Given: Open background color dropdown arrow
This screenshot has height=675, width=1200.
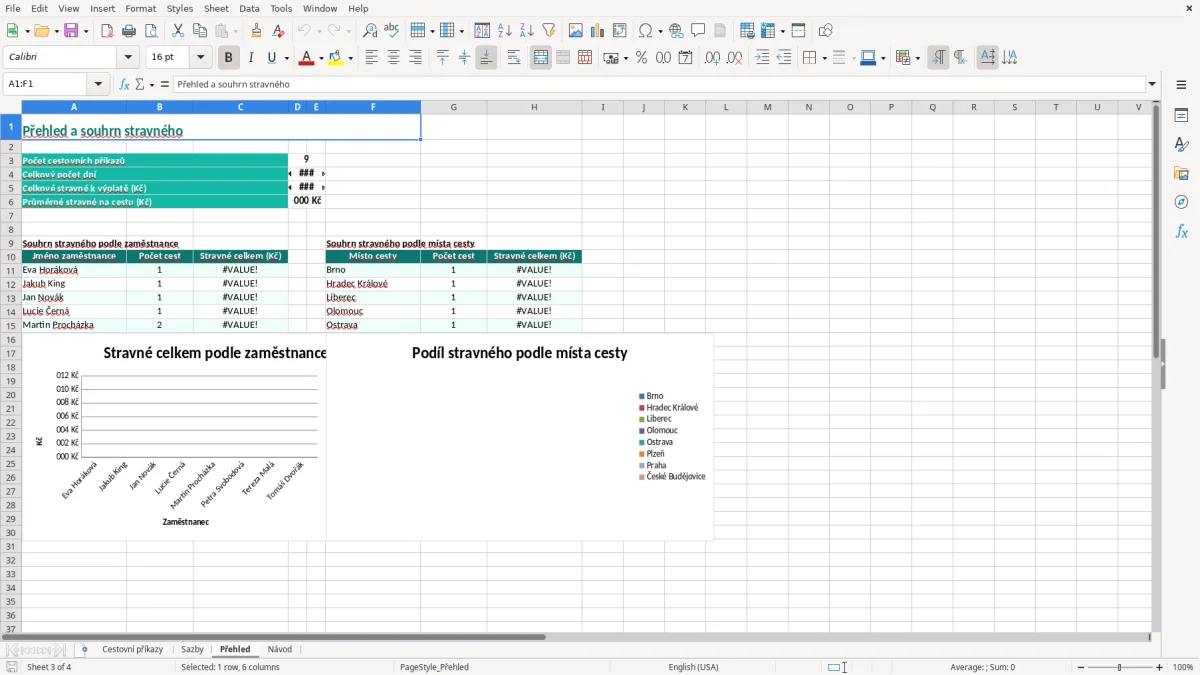Looking at the screenshot, I should pos(350,58).
